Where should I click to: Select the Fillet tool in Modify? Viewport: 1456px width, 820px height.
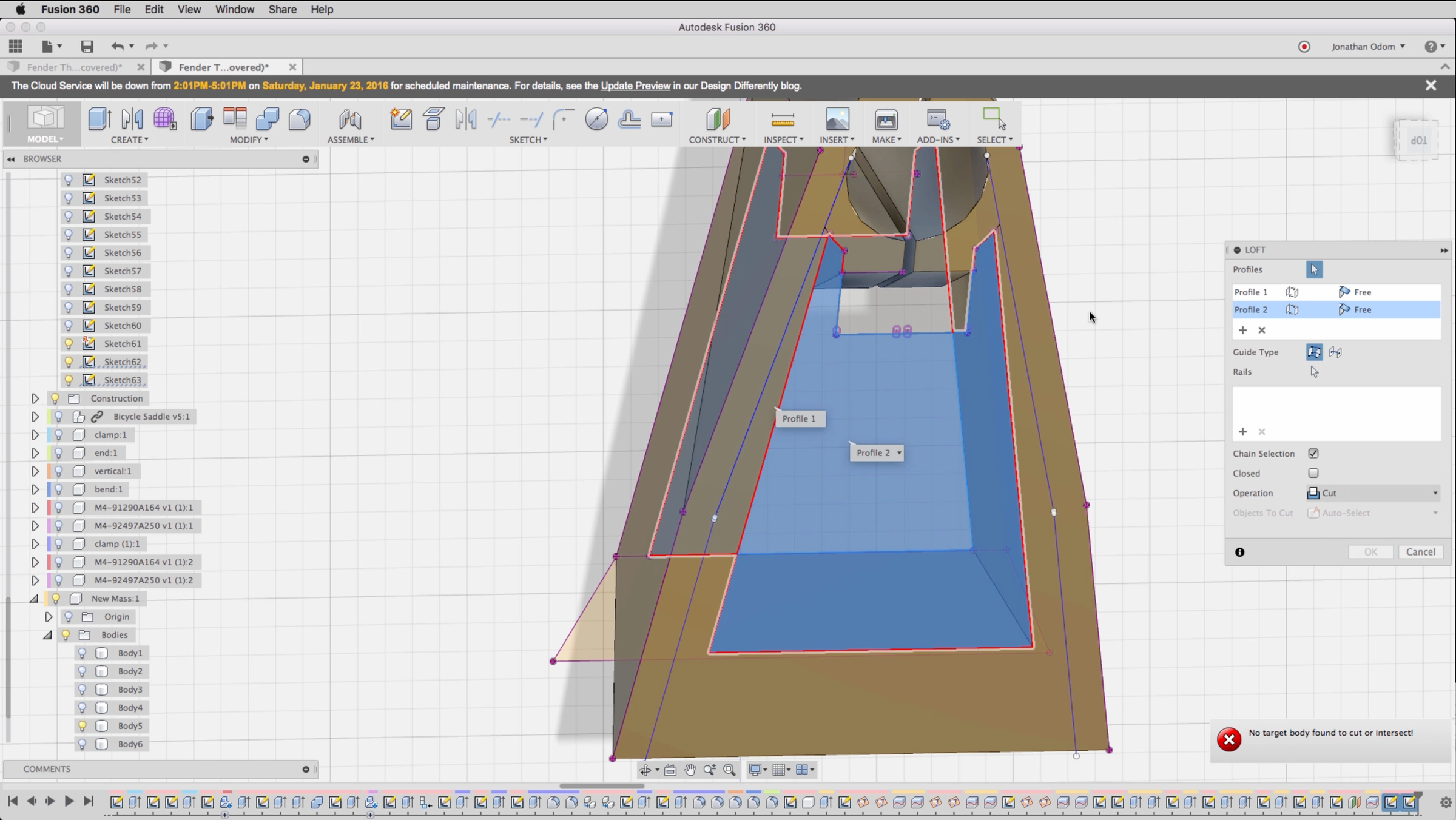299,119
